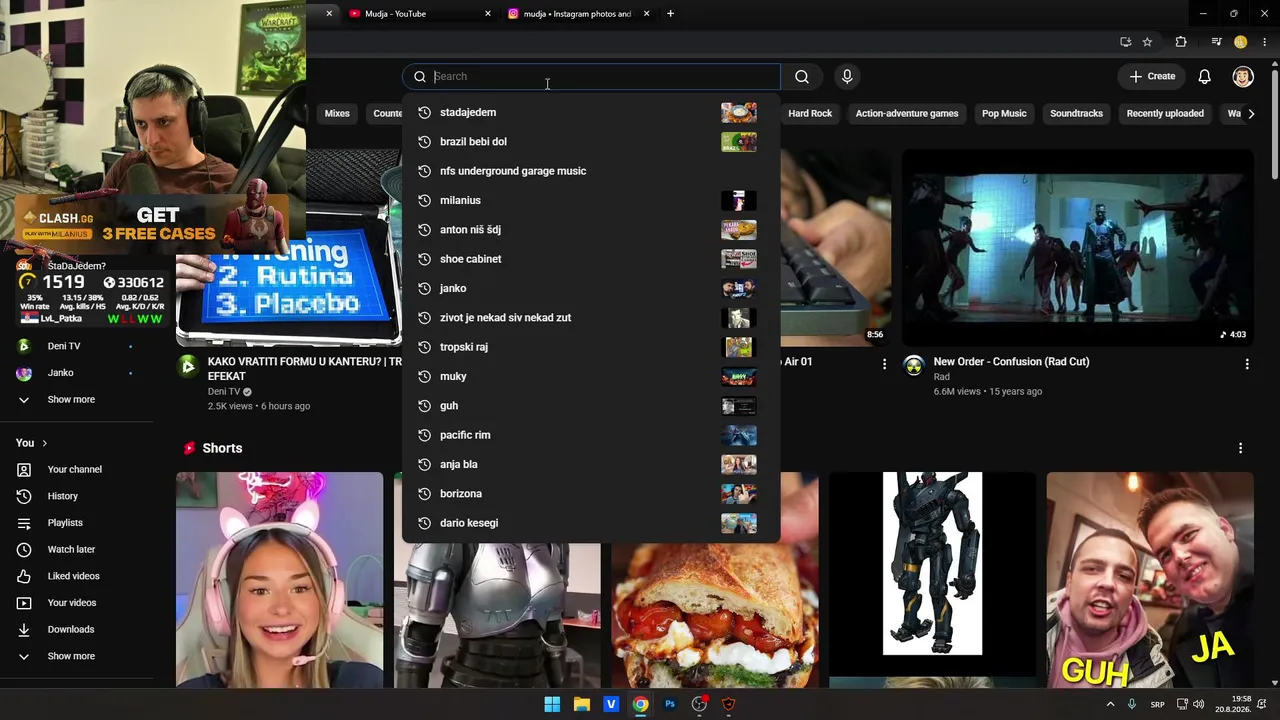The image size is (1280, 720).
Task: Choose the 'tropski raj' search suggestion
Action: 591,347
